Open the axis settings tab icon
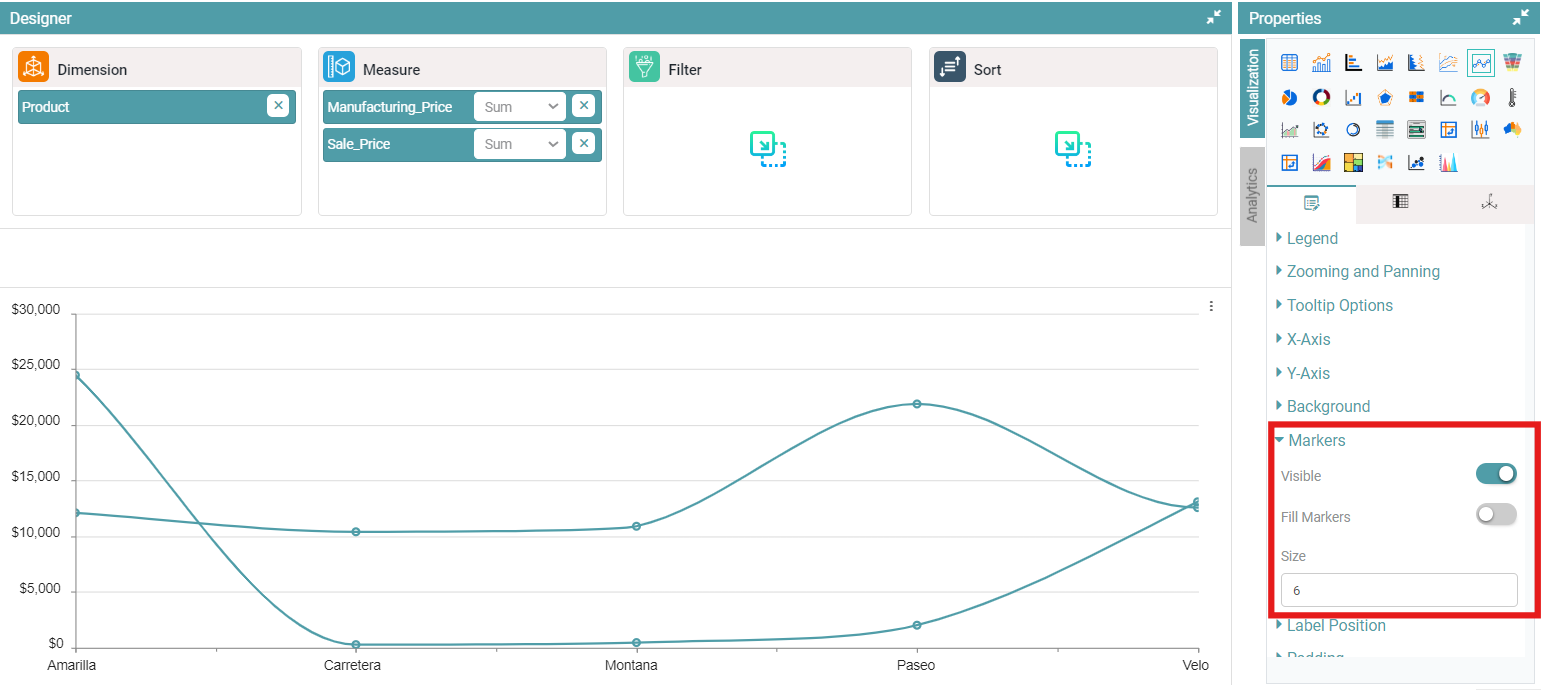The image size is (1541, 690). click(1489, 202)
